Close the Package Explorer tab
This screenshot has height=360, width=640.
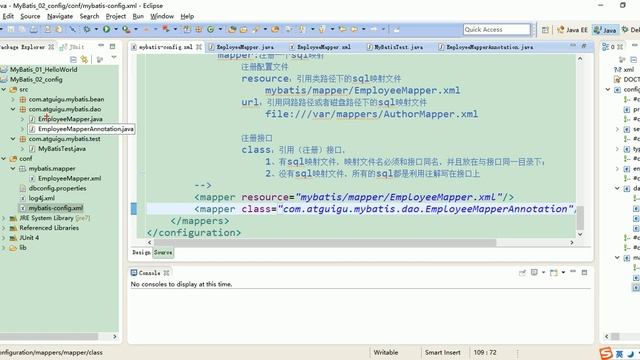pyautogui.click(x=51, y=47)
